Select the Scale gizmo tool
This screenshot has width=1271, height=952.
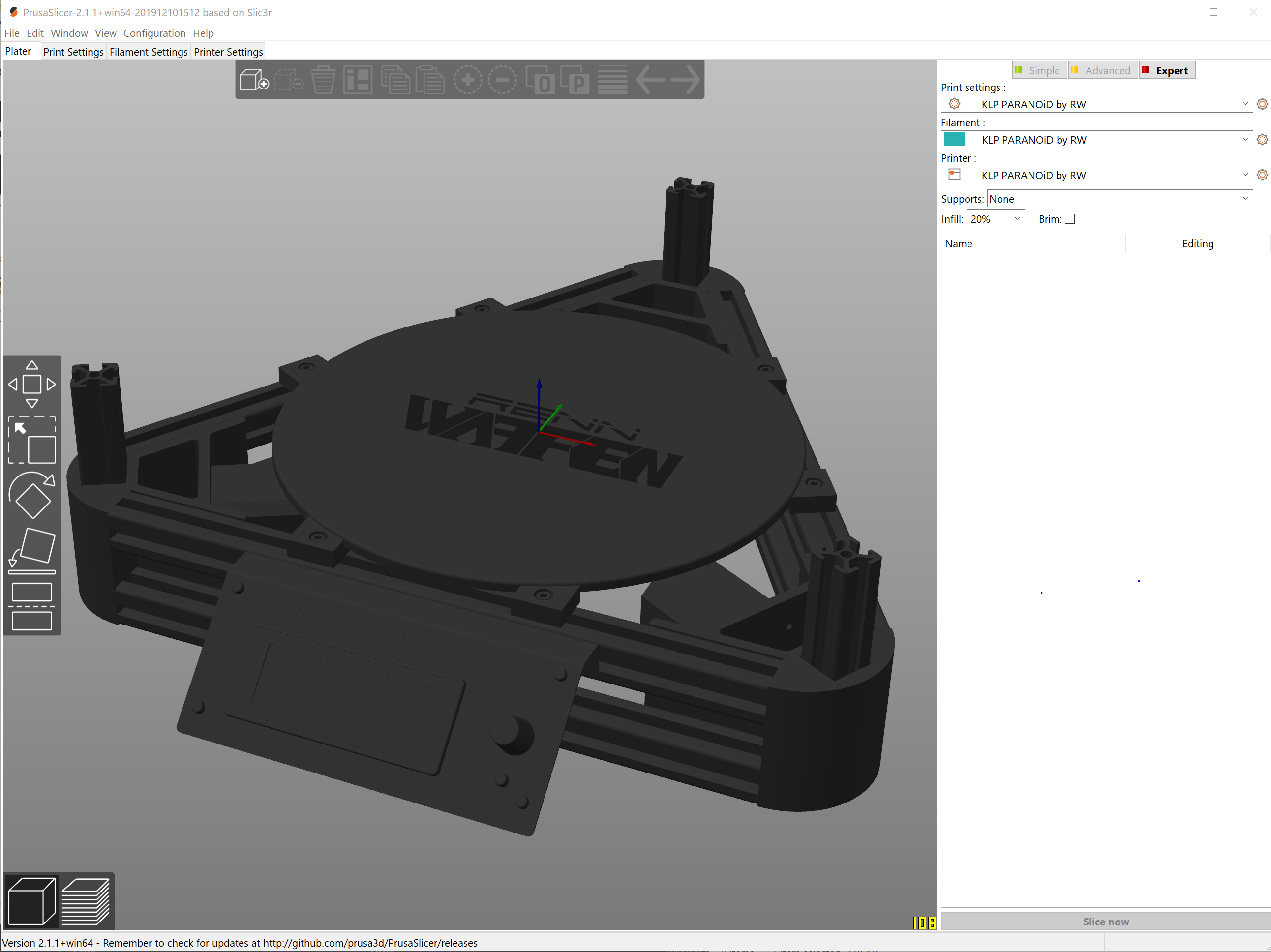click(x=32, y=440)
